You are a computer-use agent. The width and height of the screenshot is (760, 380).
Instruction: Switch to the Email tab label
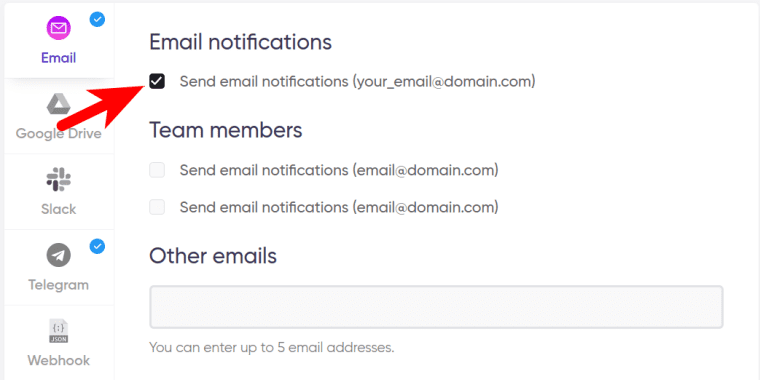[x=59, y=58]
